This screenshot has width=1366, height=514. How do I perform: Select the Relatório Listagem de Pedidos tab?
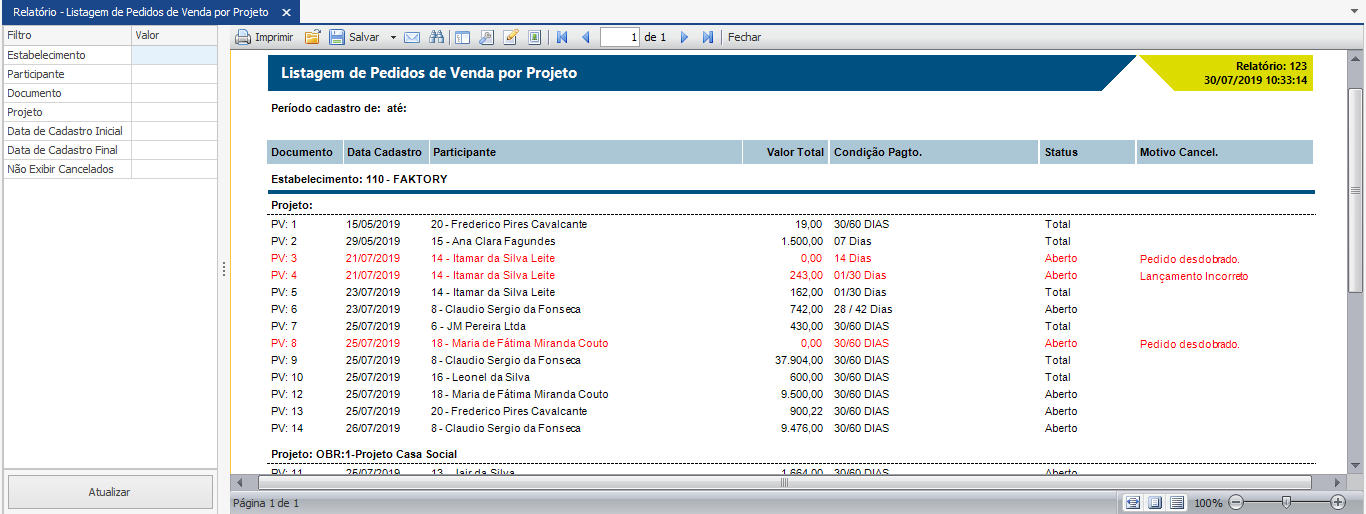[140, 12]
